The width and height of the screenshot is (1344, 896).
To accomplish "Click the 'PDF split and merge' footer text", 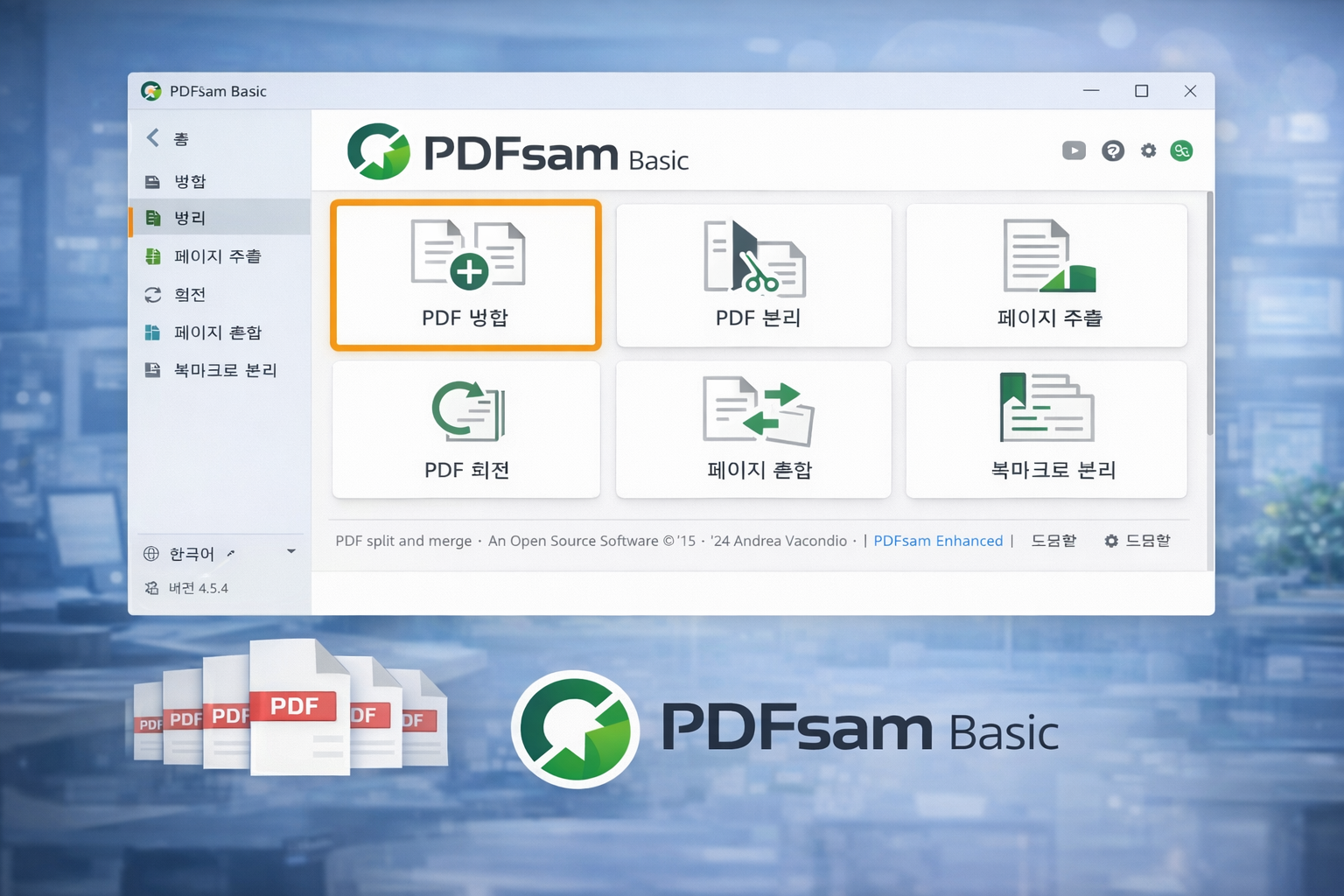I will (x=403, y=541).
